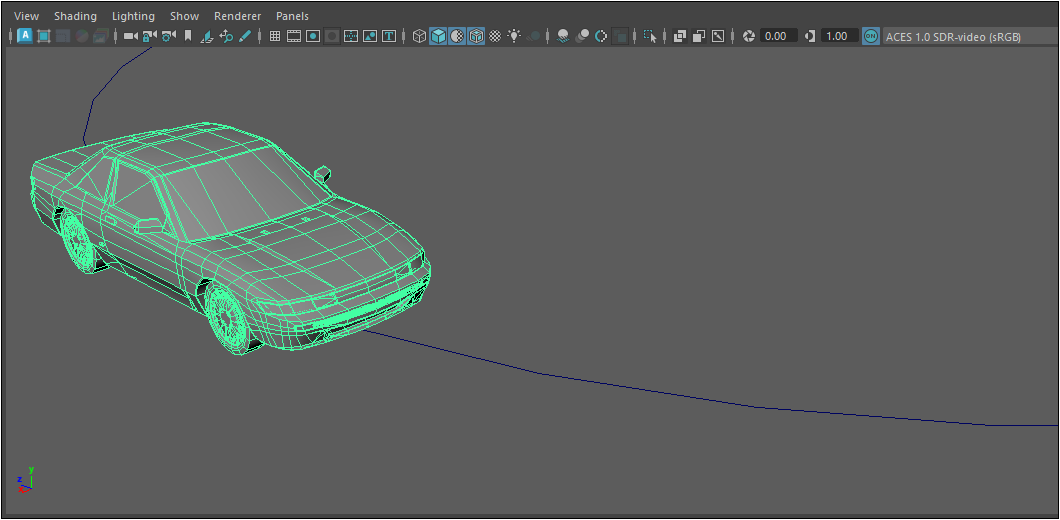Screen dimensions: 1060x520
Task: Open ACES 1.0 SDR-video view transform dropdown
Action: coord(952,36)
